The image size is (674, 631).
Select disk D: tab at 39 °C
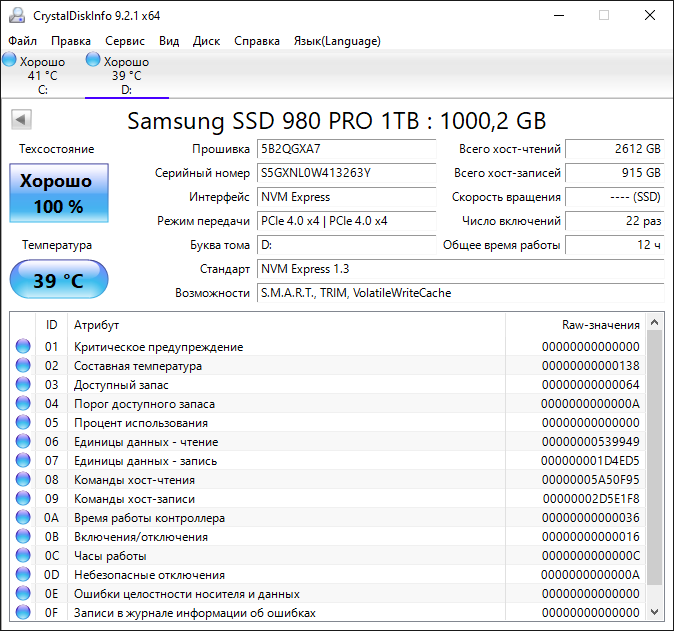[x=127, y=75]
